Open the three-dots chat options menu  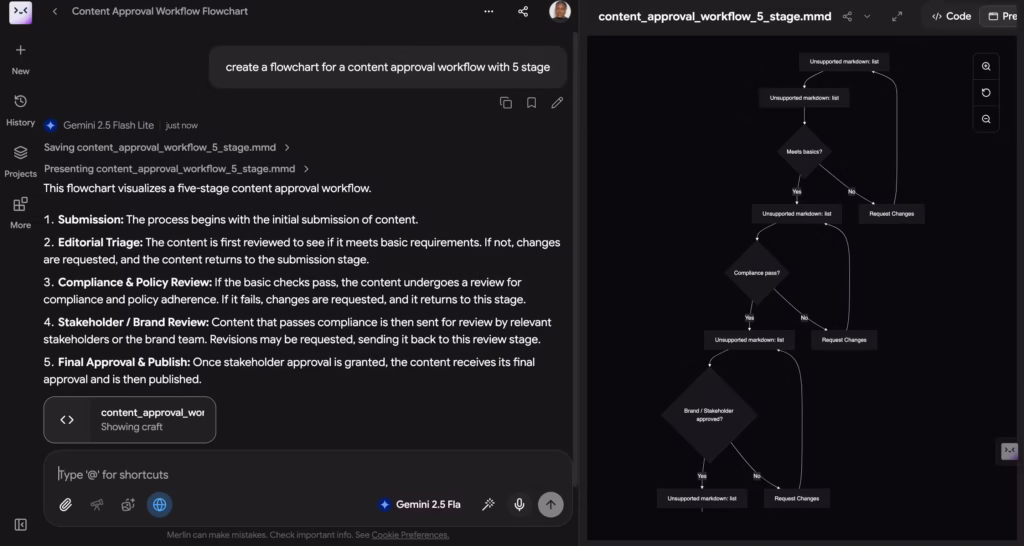pyautogui.click(x=488, y=11)
